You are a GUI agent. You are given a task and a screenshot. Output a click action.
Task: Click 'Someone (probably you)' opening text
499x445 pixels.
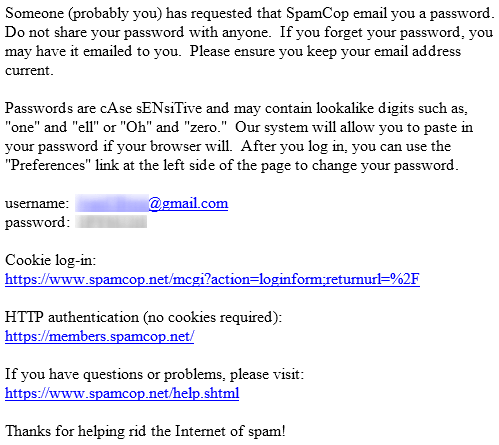[x=84, y=13]
